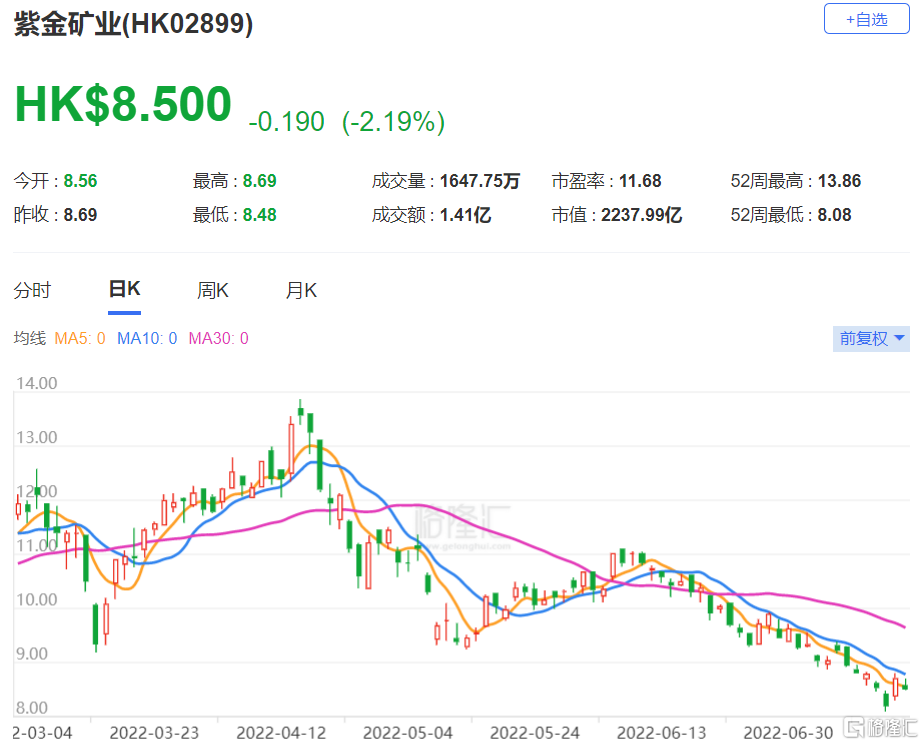Viewport: 924px width, 745px height.
Task: Click the 14.00 price axis label
Action: pos(37,383)
